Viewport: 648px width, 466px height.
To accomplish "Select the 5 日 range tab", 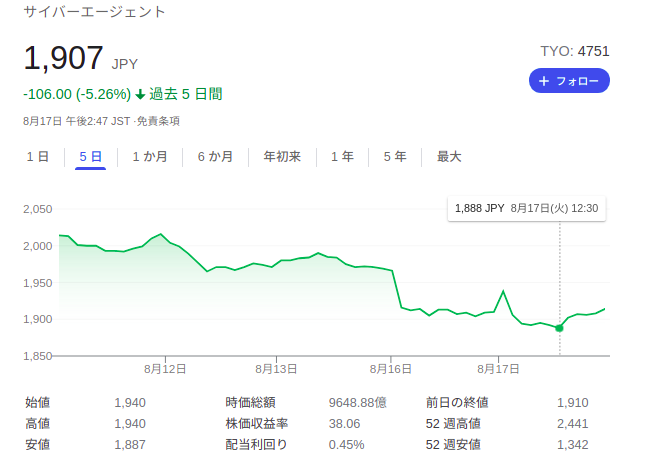I will coord(91,157).
